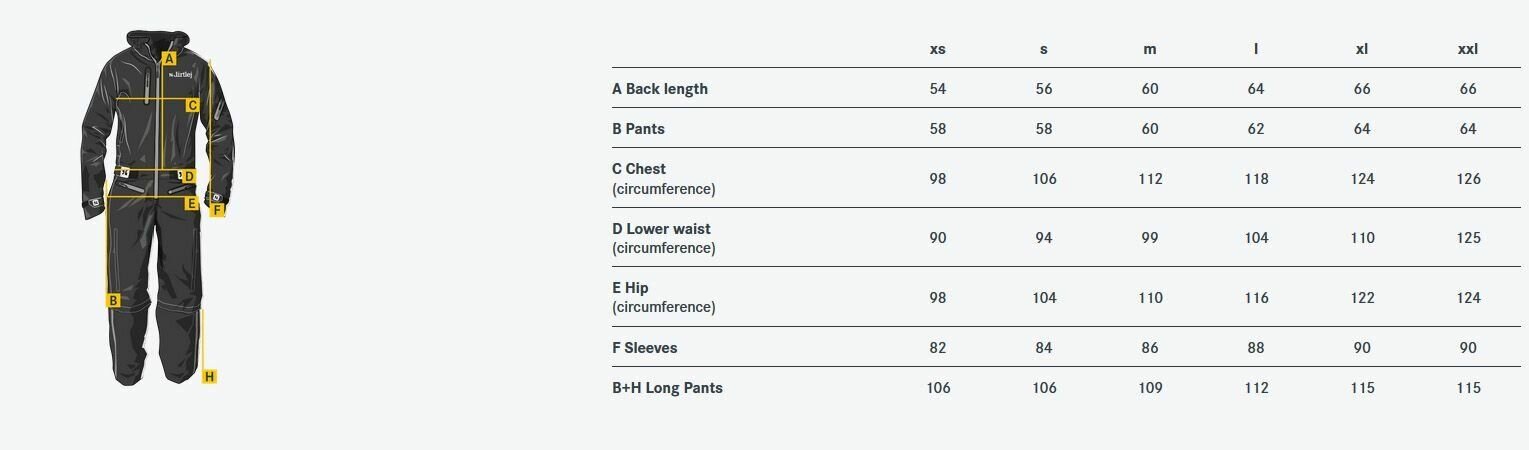Click the yellow H marker near the foot
1529x450 pixels.
[209, 377]
